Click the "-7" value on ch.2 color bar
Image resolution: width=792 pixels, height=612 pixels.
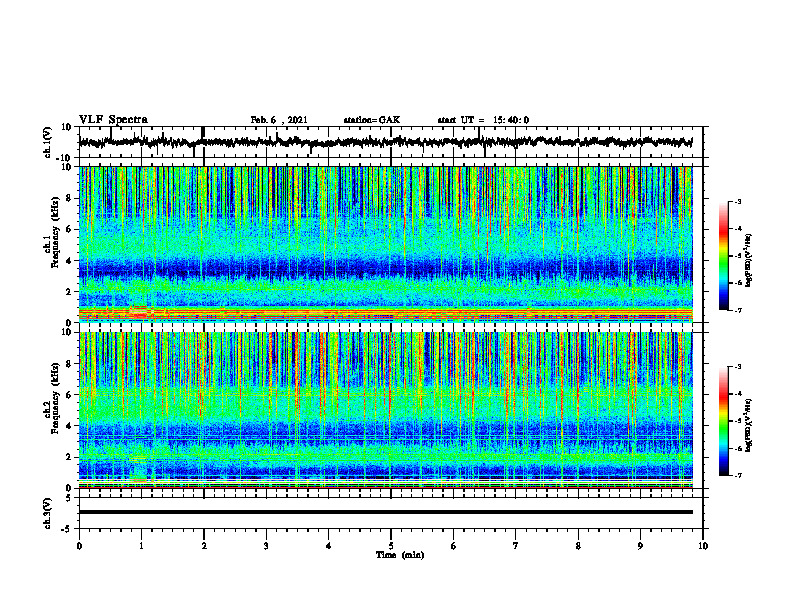click(x=738, y=475)
